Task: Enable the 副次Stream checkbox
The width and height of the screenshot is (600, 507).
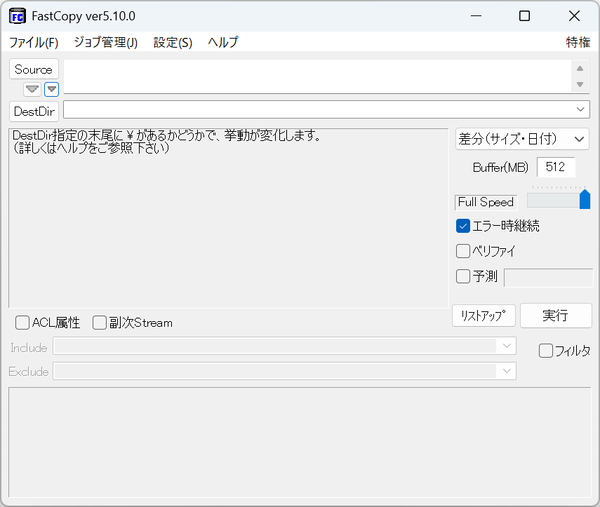Action: coord(99,323)
